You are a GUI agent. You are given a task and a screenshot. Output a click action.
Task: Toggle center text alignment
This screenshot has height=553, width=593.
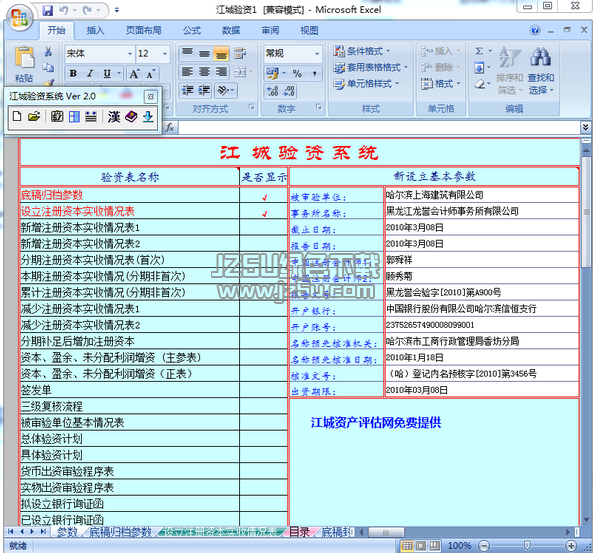[x=204, y=71]
